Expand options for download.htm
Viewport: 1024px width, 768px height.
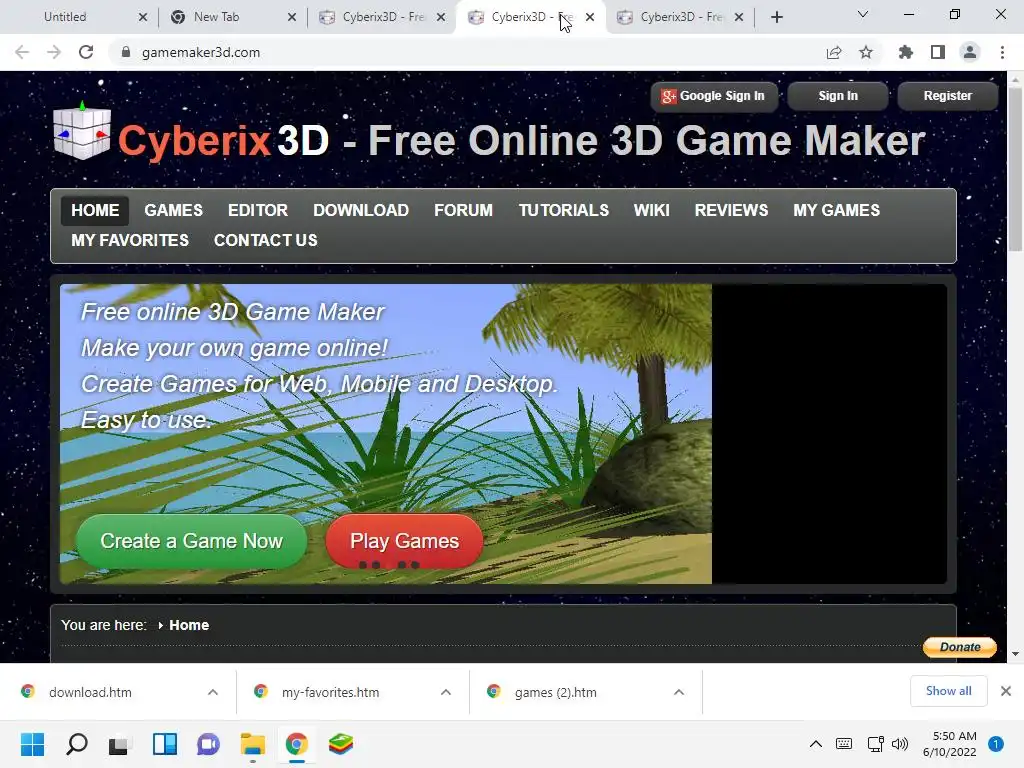point(213,692)
